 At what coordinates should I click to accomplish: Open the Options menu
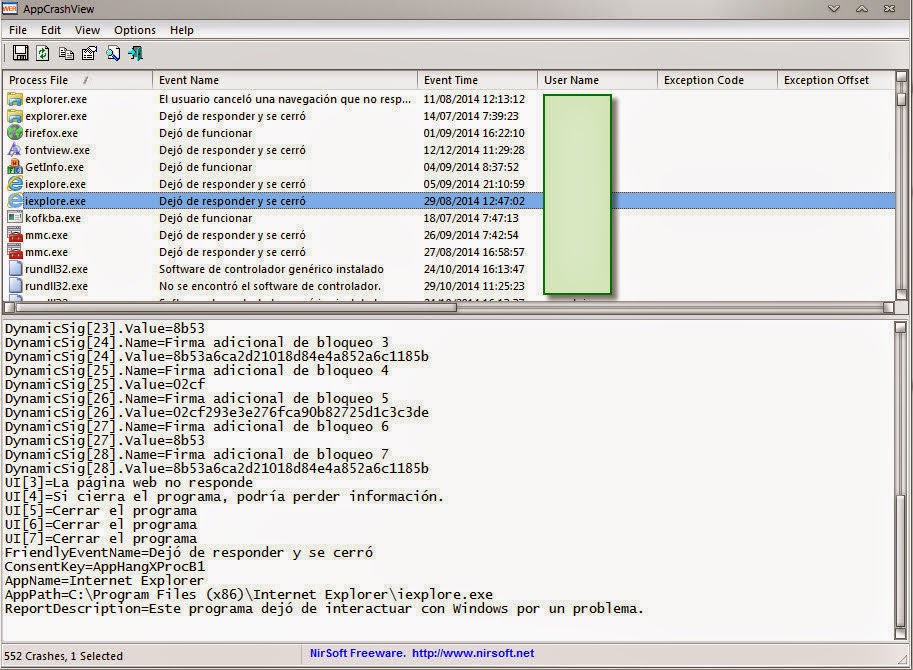point(135,30)
